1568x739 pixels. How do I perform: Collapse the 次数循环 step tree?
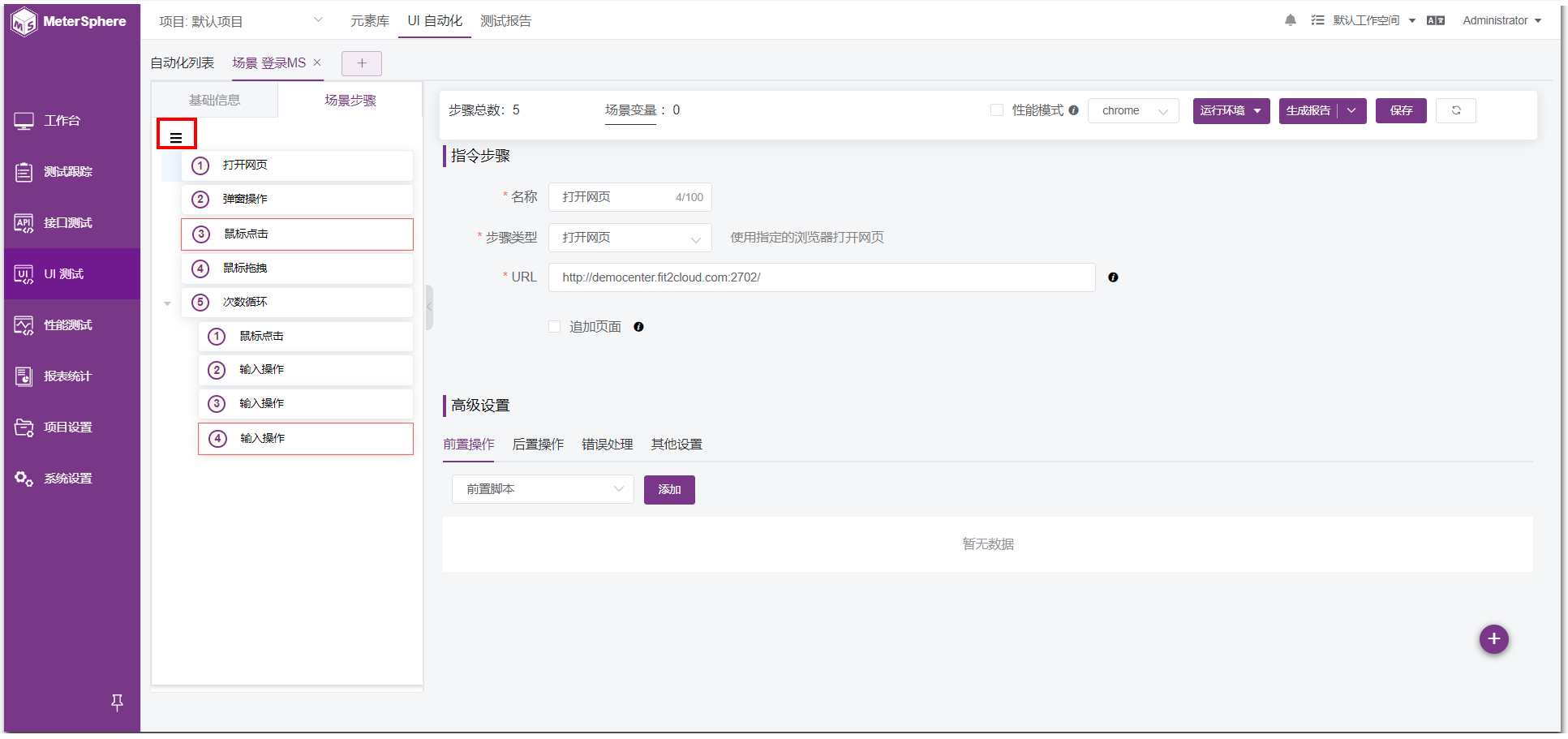coord(167,303)
